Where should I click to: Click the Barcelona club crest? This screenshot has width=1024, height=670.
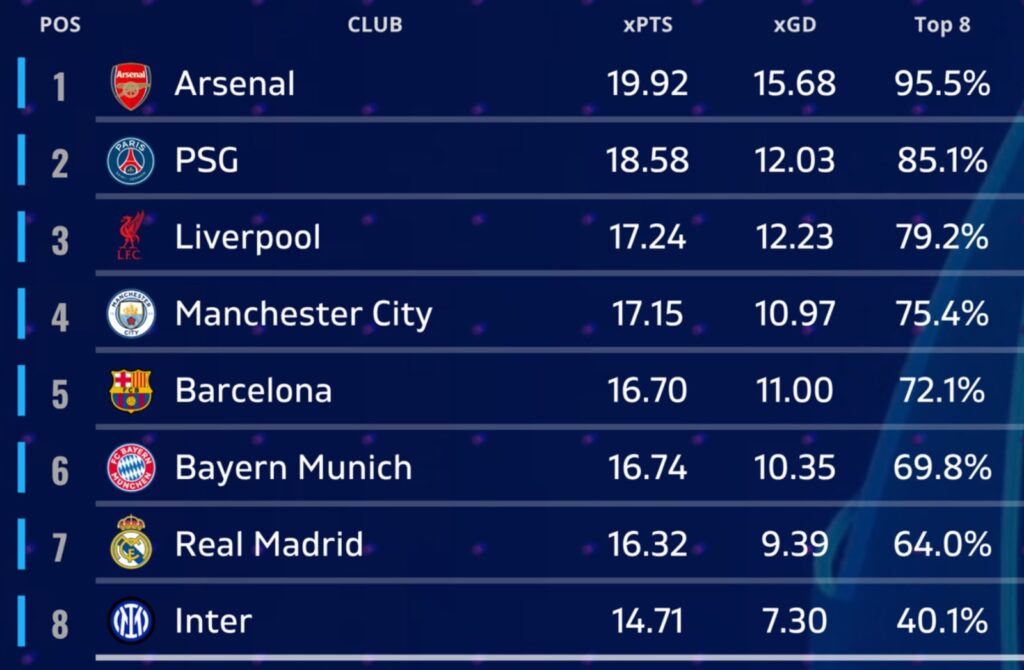(131, 391)
